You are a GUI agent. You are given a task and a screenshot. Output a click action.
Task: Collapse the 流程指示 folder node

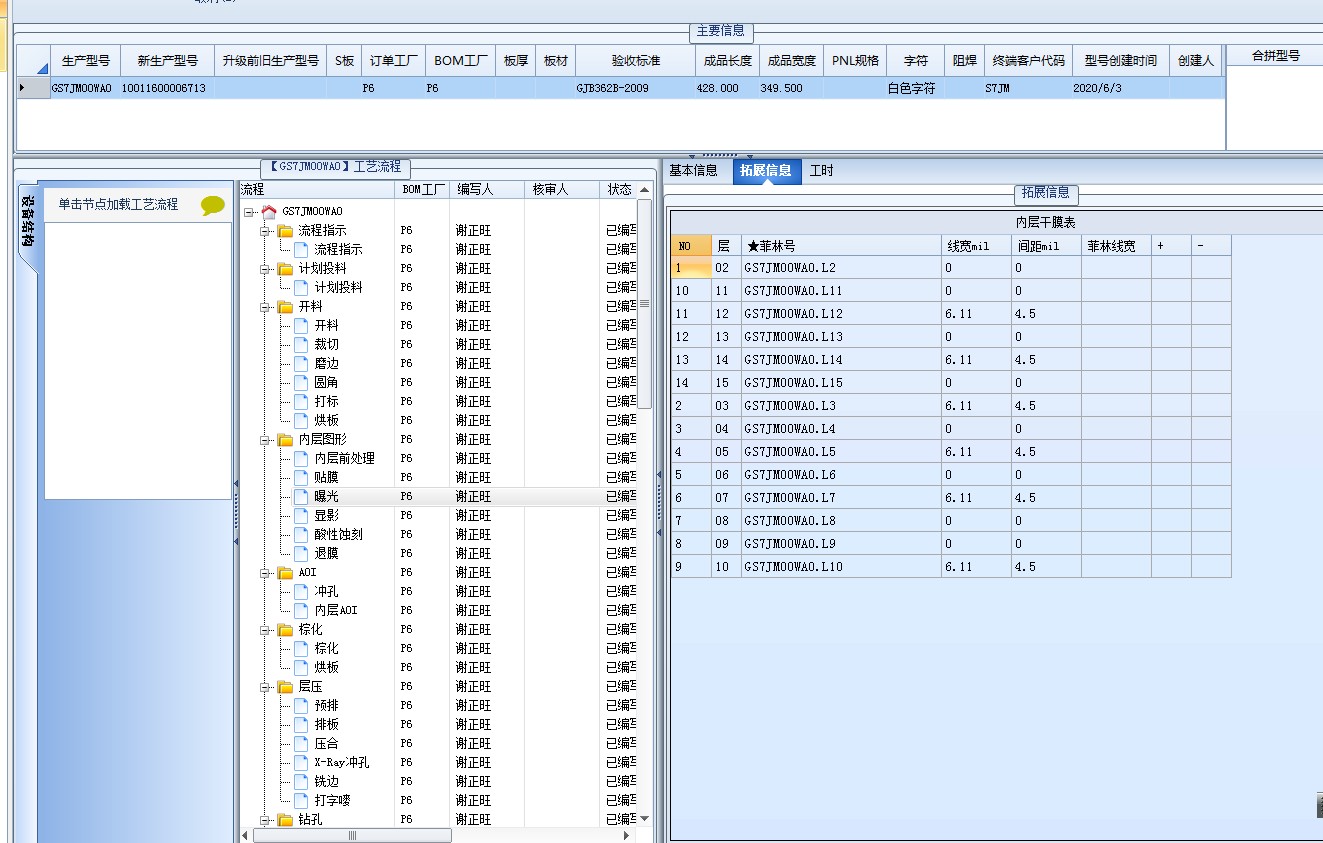(x=267, y=231)
